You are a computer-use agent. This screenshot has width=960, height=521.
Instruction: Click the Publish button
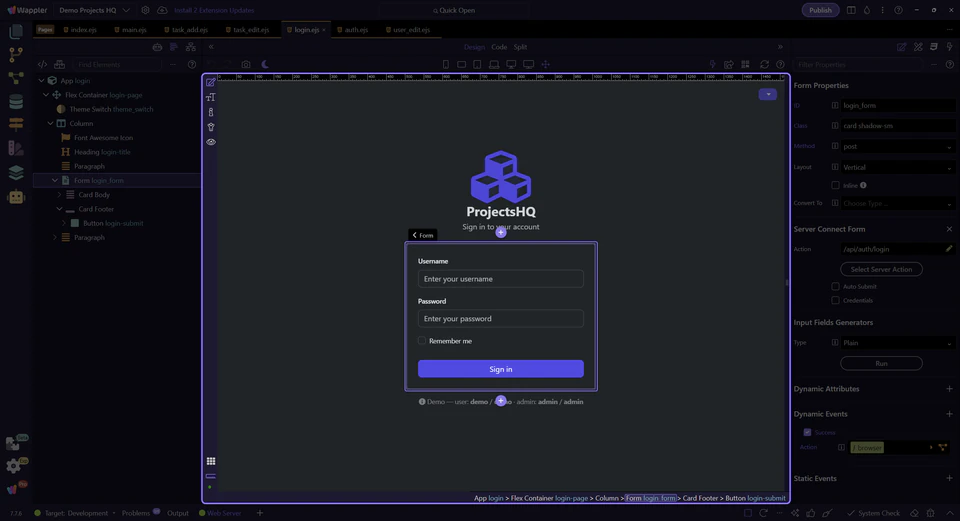point(820,10)
